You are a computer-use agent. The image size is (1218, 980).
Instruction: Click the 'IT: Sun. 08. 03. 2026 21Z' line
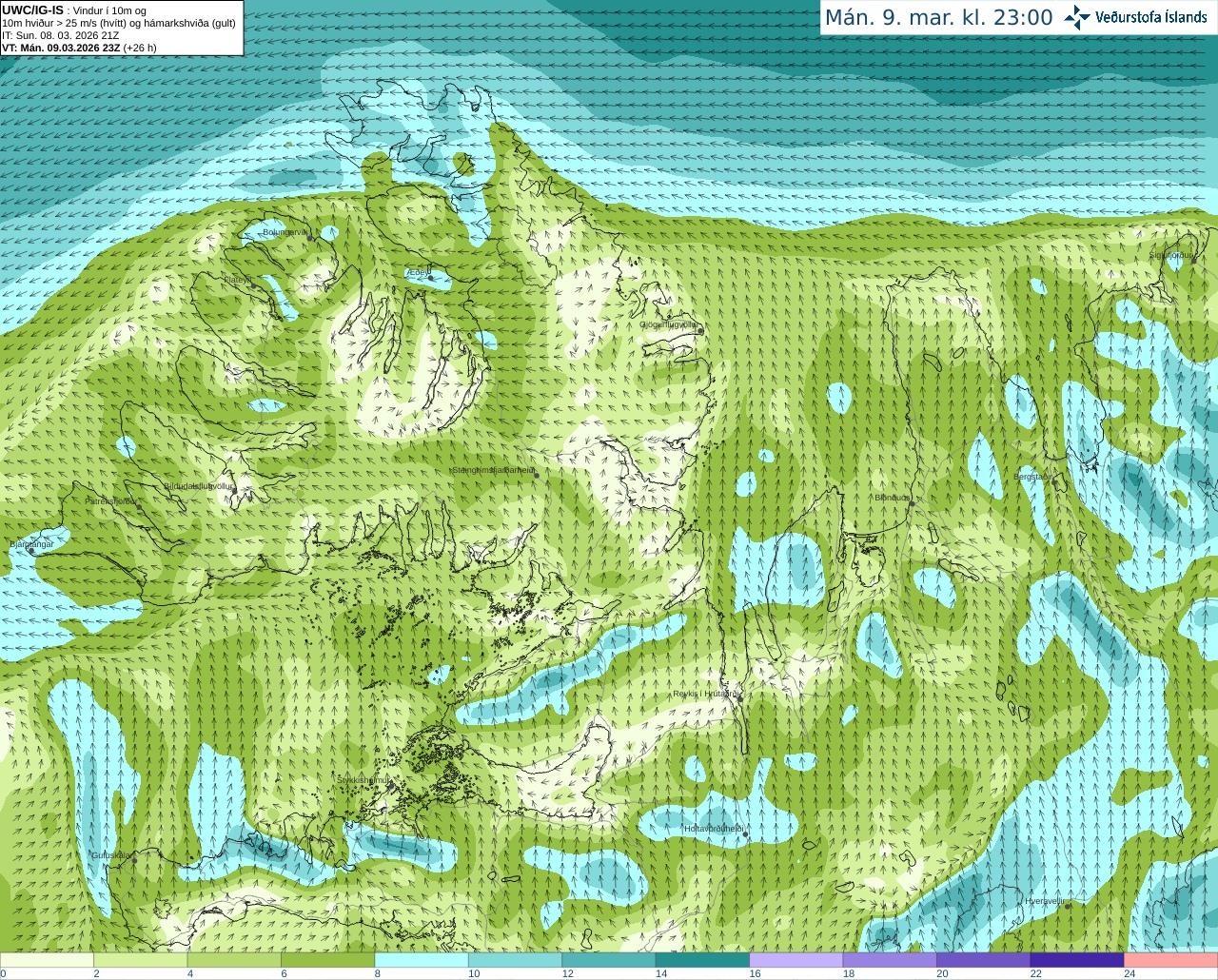(x=61, y=35)
